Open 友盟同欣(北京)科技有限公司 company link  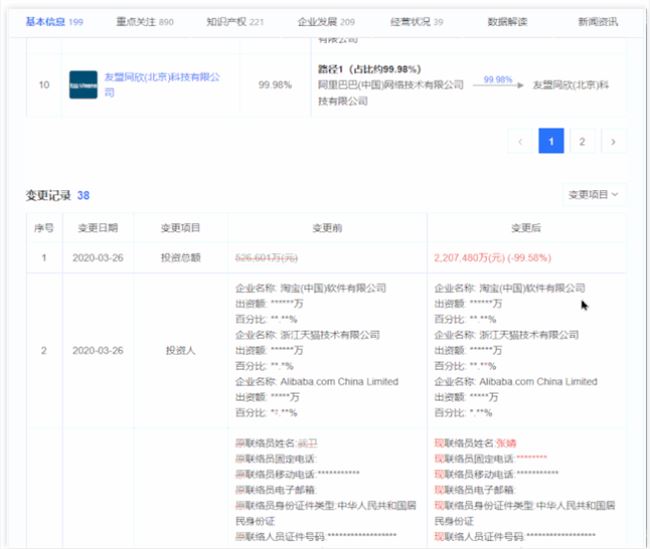tap(162, 84)
